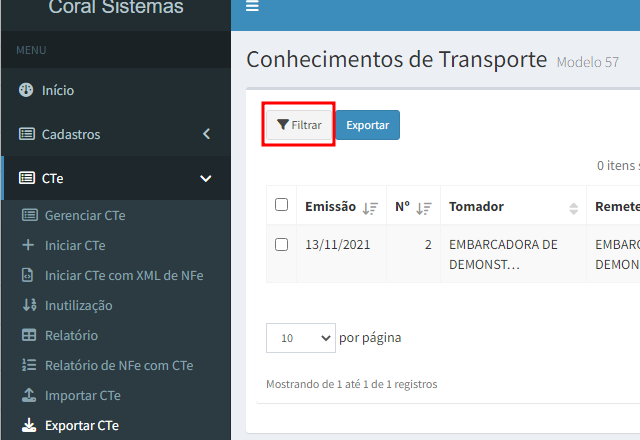The height and width of the screenshot is (440, 640).
Task: Expand the Cadastros menu chevron
Action: pyautogui.click(x=206, y=134)
